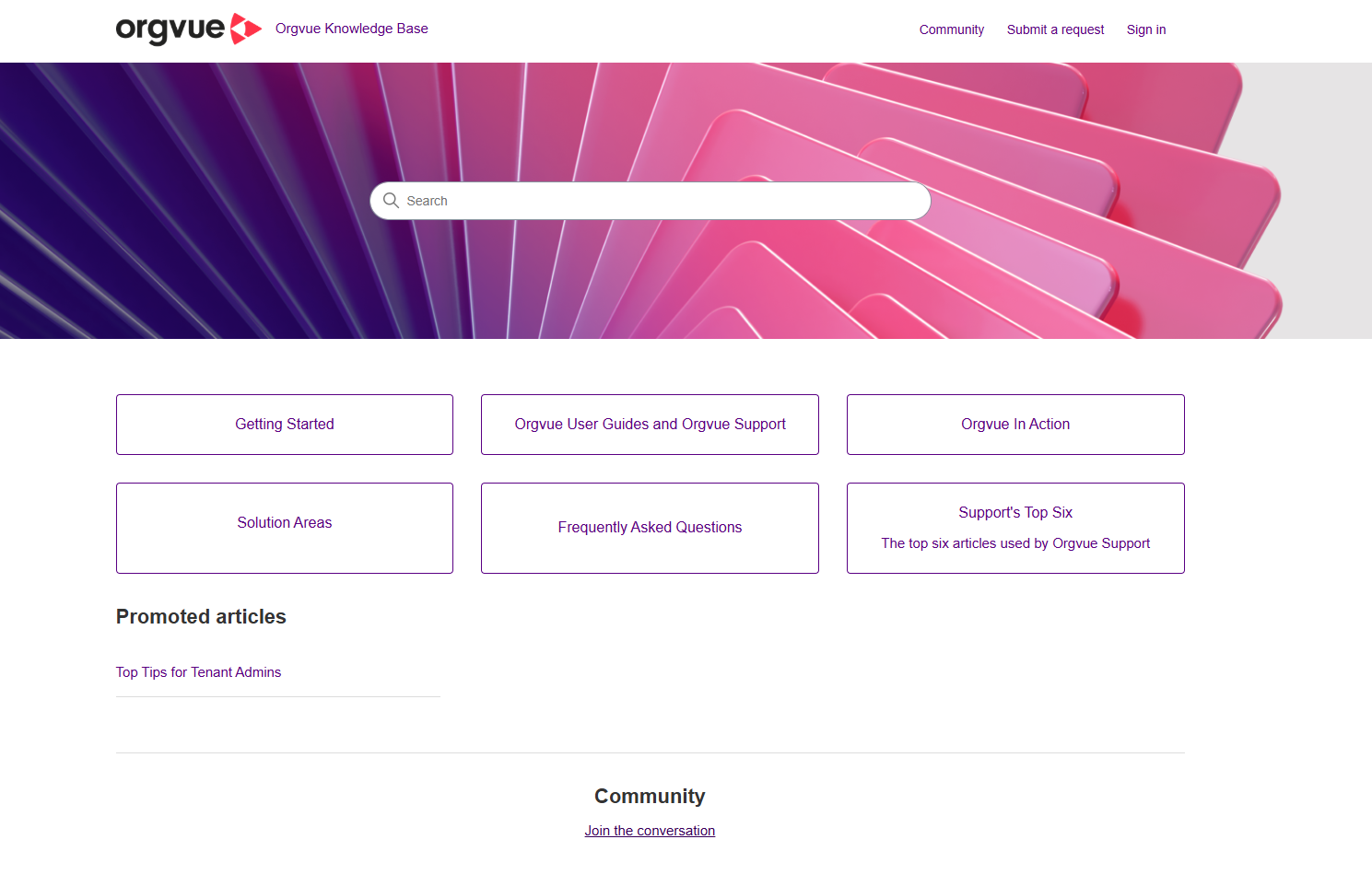
Task: Click the Orgvue Knowledge Base title
Action: tap(352, 29)
